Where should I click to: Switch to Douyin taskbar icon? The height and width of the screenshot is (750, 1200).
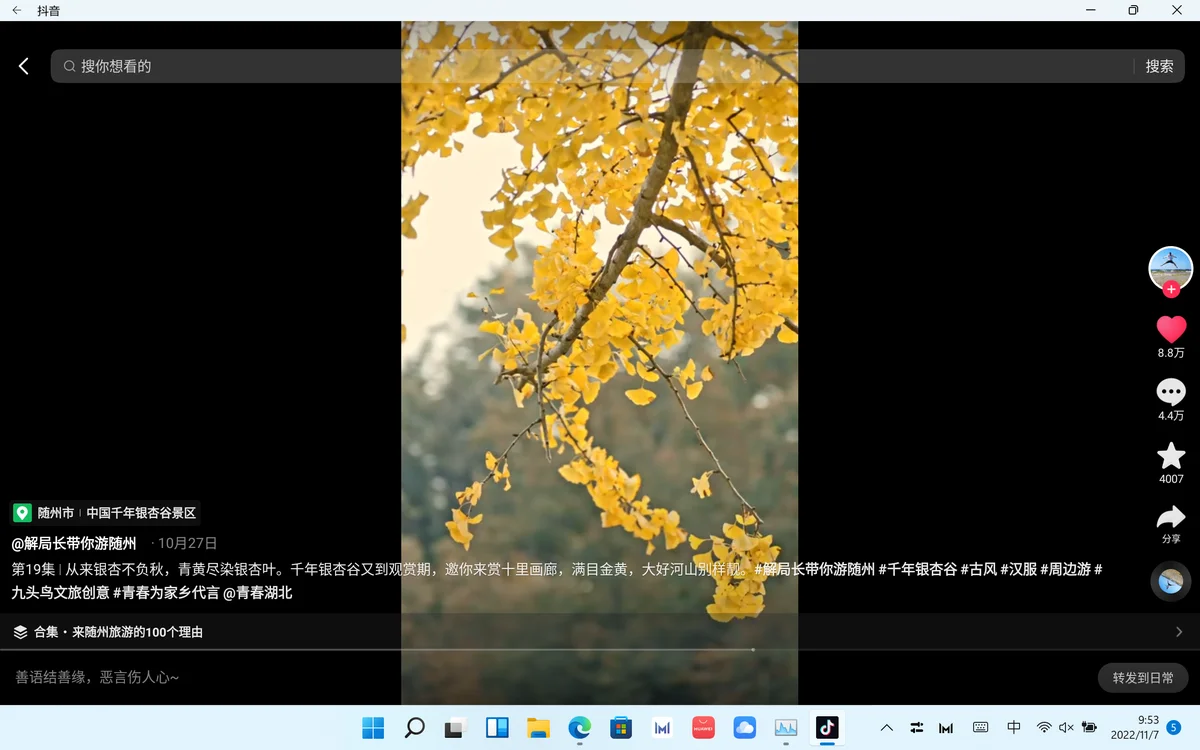827,728
